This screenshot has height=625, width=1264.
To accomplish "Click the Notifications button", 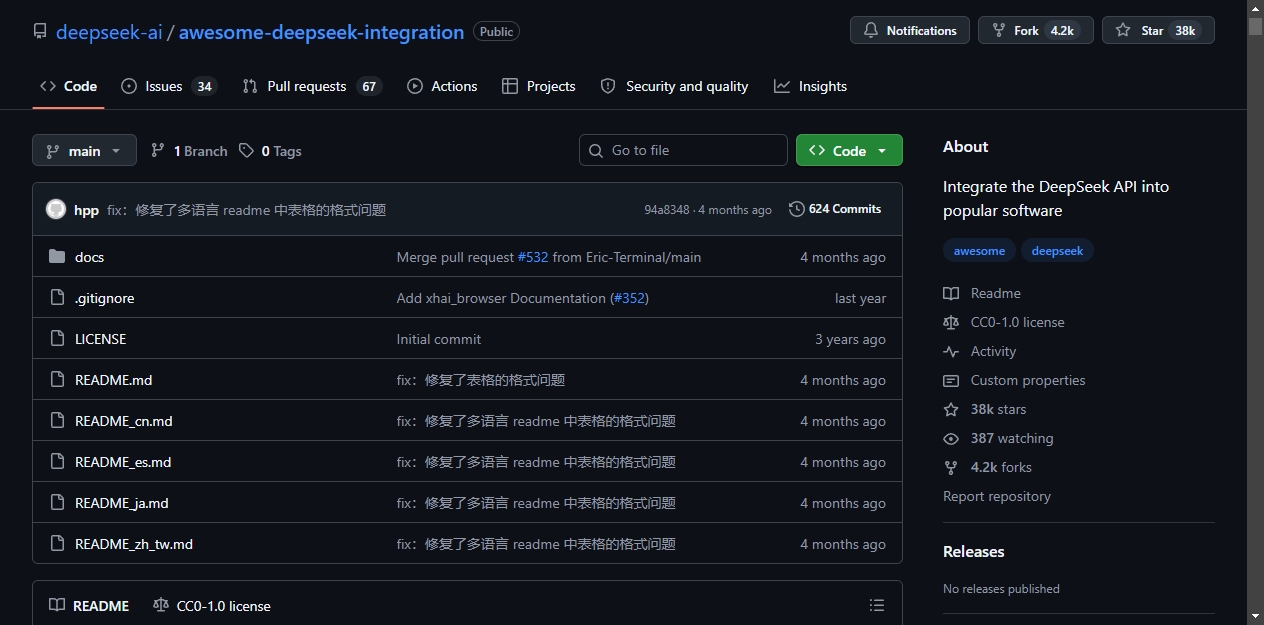I will pos(910,30).
